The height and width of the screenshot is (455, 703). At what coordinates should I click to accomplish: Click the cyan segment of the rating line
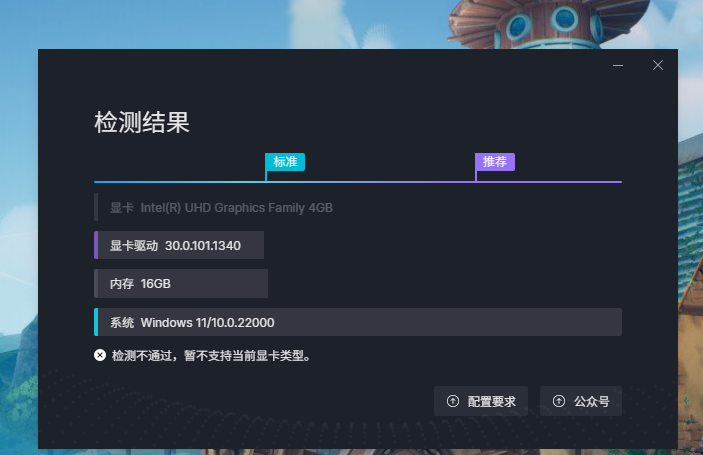[x=179, y=182]
